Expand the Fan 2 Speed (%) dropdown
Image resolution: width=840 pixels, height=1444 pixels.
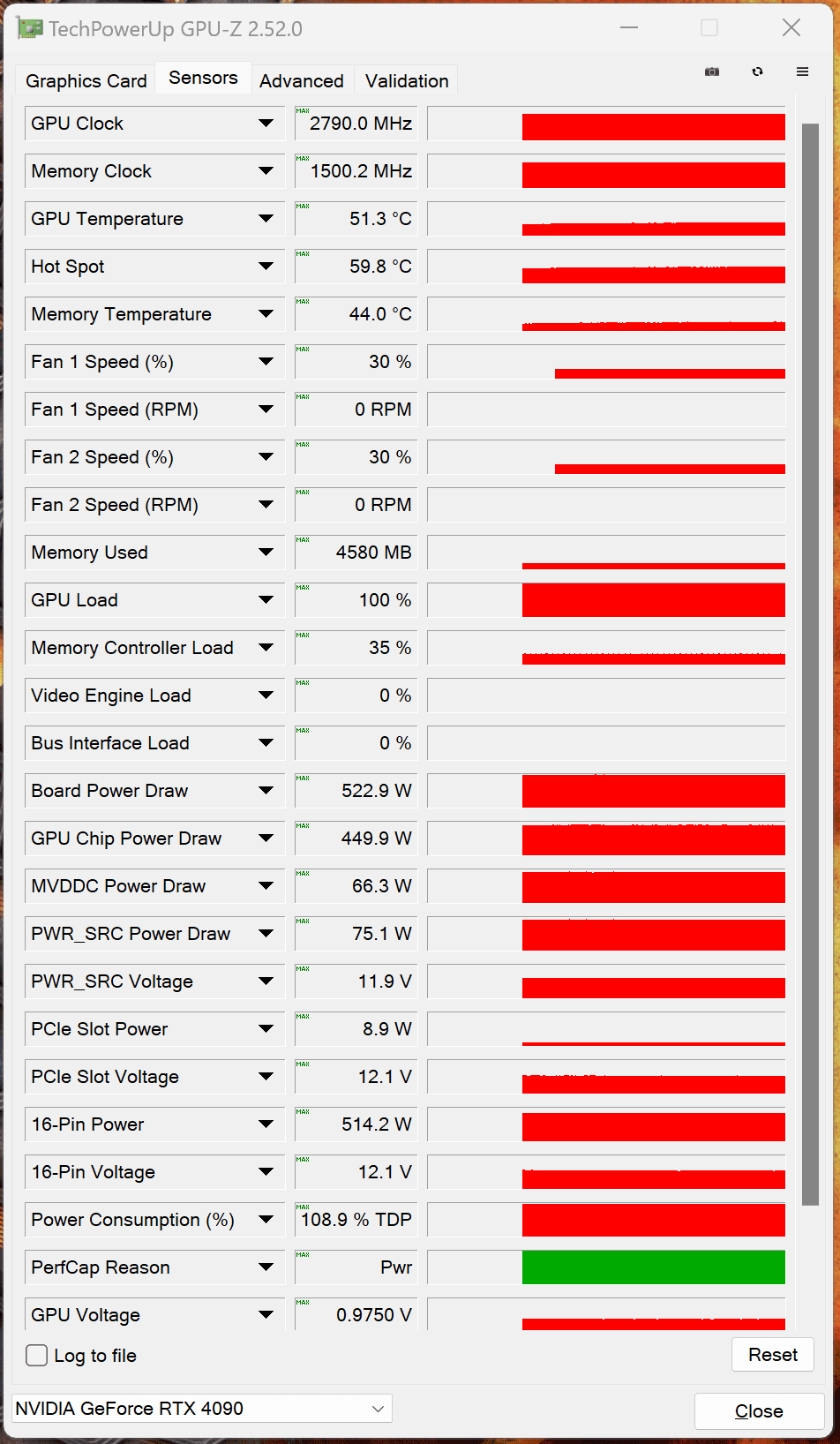[x=266, y=457]
